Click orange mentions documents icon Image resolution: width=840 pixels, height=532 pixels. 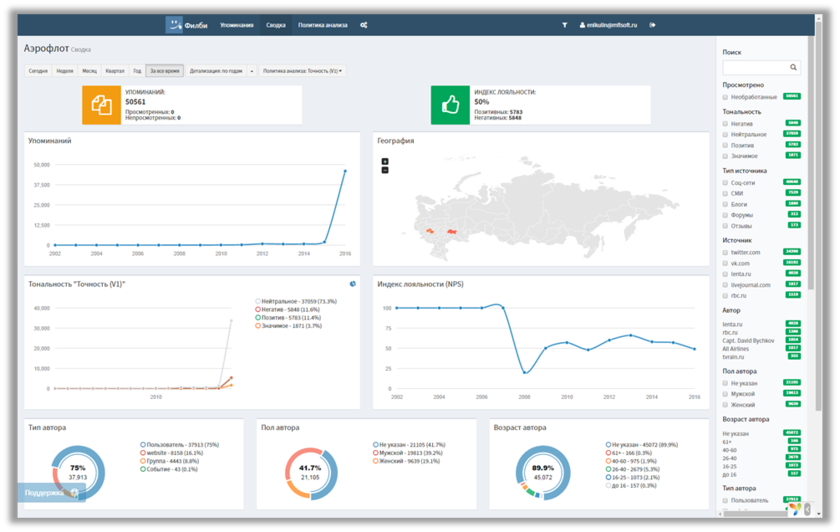pyautogui.click(x=101, y=105)
